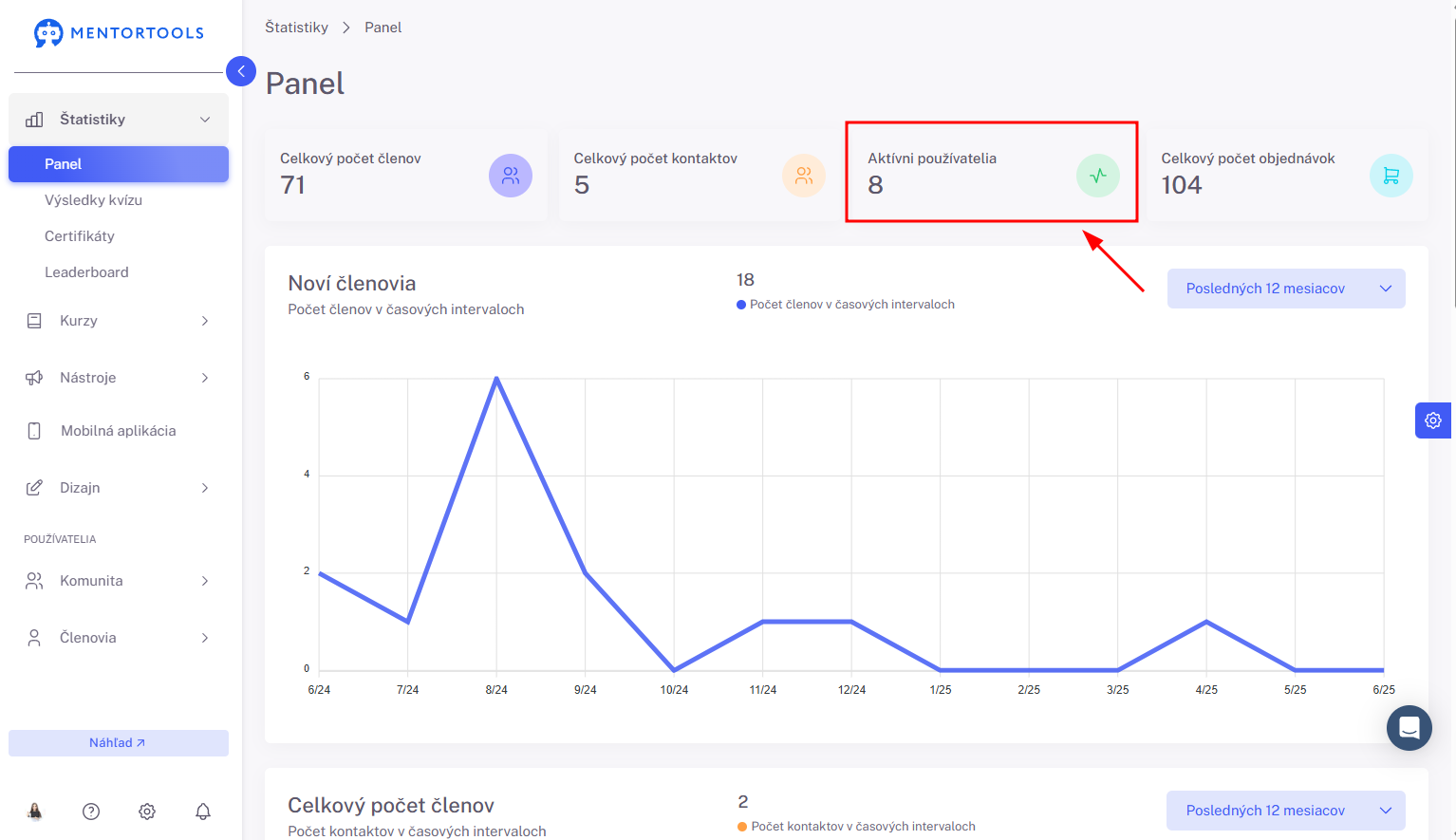The height and width of the screenshot is (840, 1456).
Task: Click the Náhľad preview button
Action: (x=119, y=743)
